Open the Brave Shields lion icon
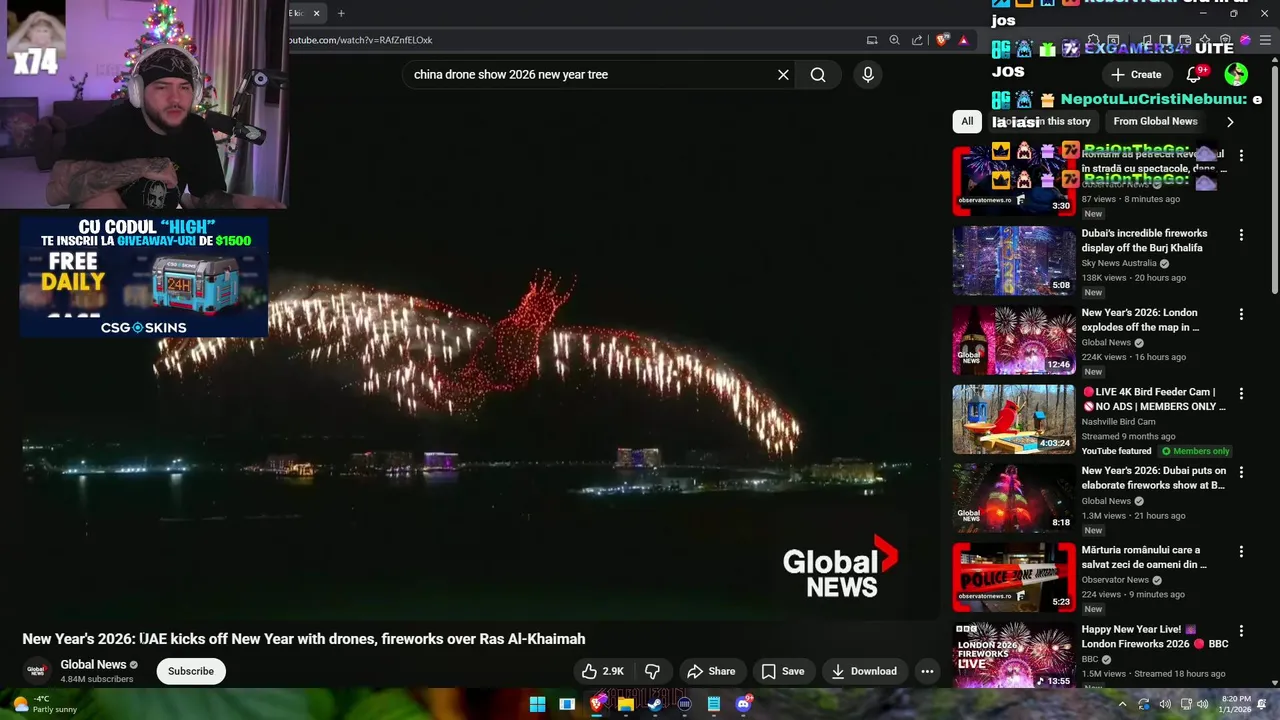Viewport: 1280px width, 720px height. click(x=942, y=40)
